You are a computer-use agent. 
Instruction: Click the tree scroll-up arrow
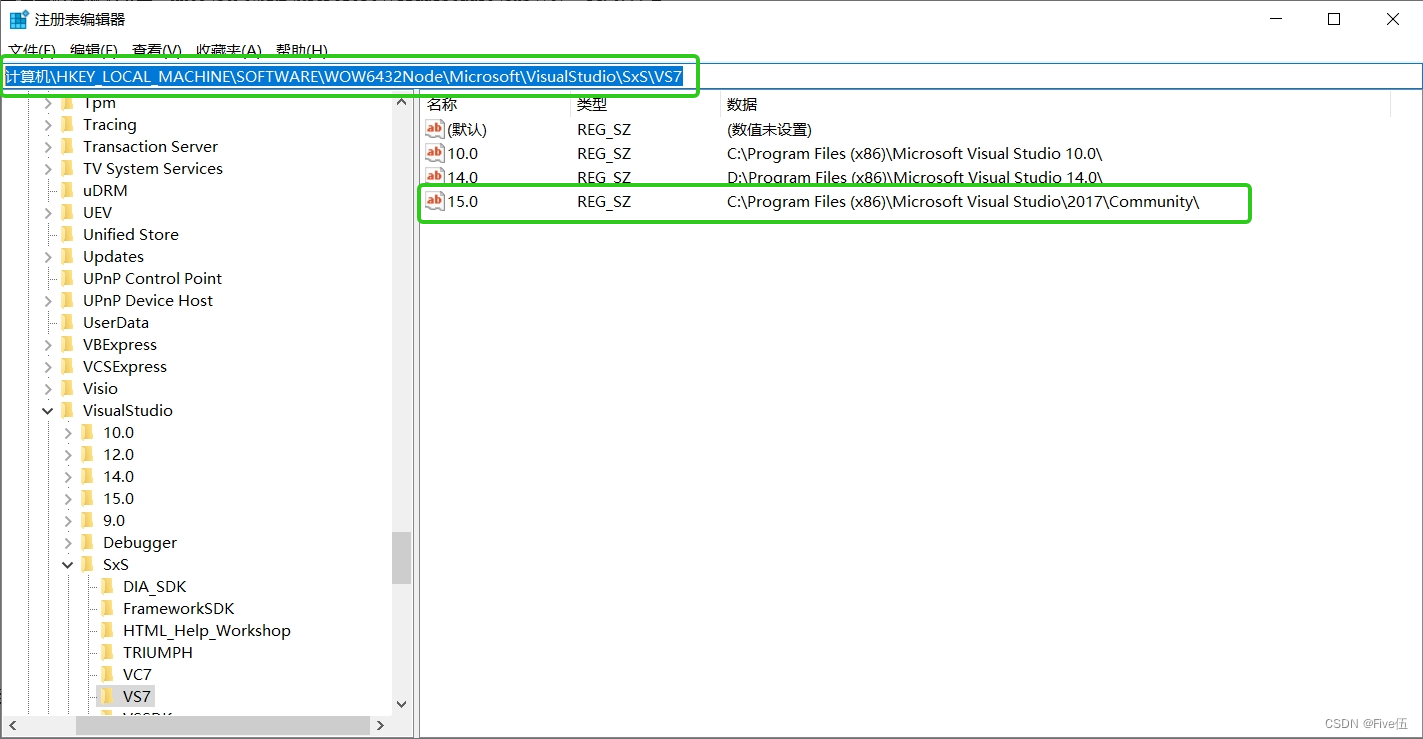click(401, 102)
